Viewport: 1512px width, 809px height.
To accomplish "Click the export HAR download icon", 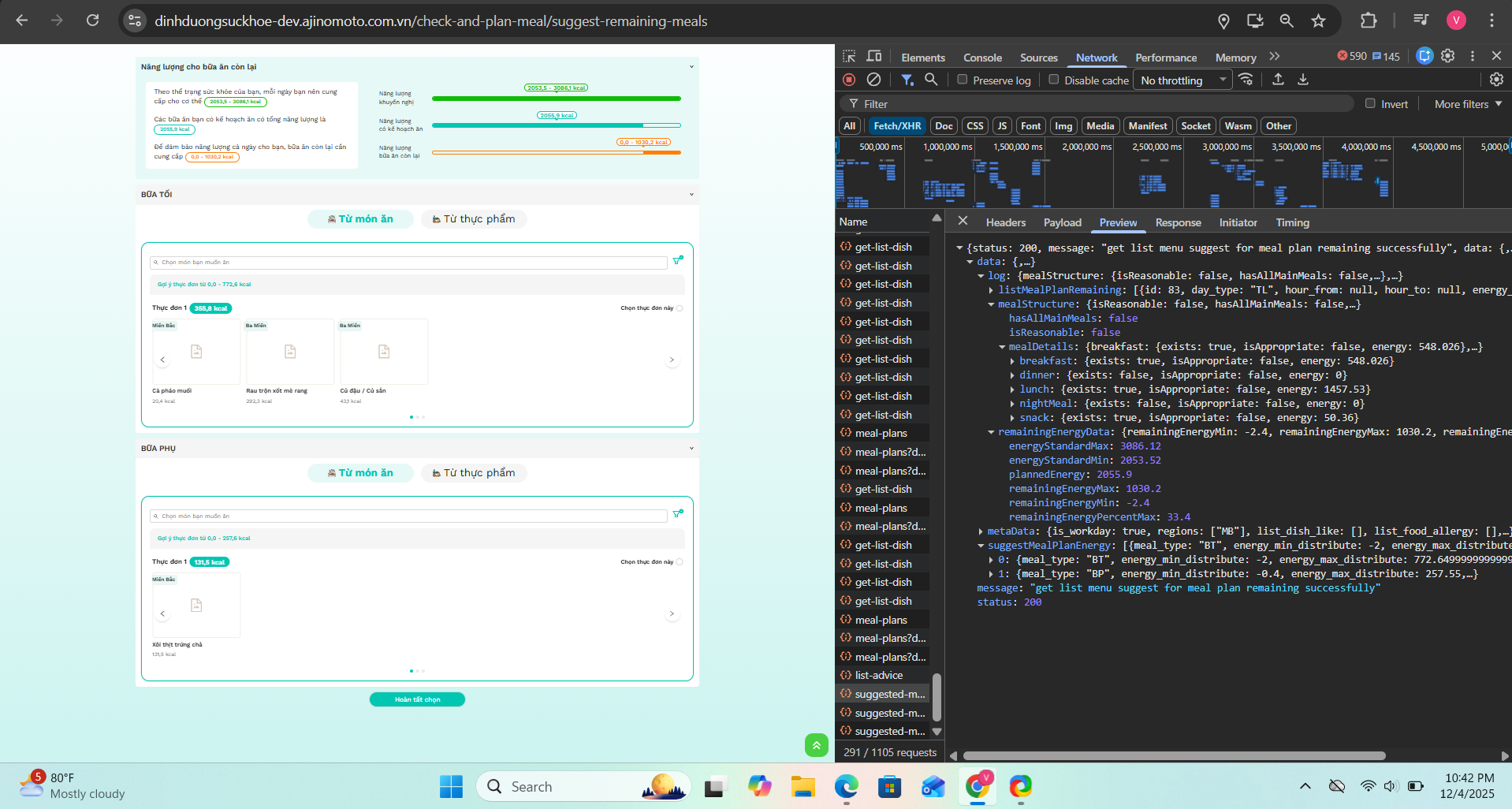I will (x=1303, y=80).
